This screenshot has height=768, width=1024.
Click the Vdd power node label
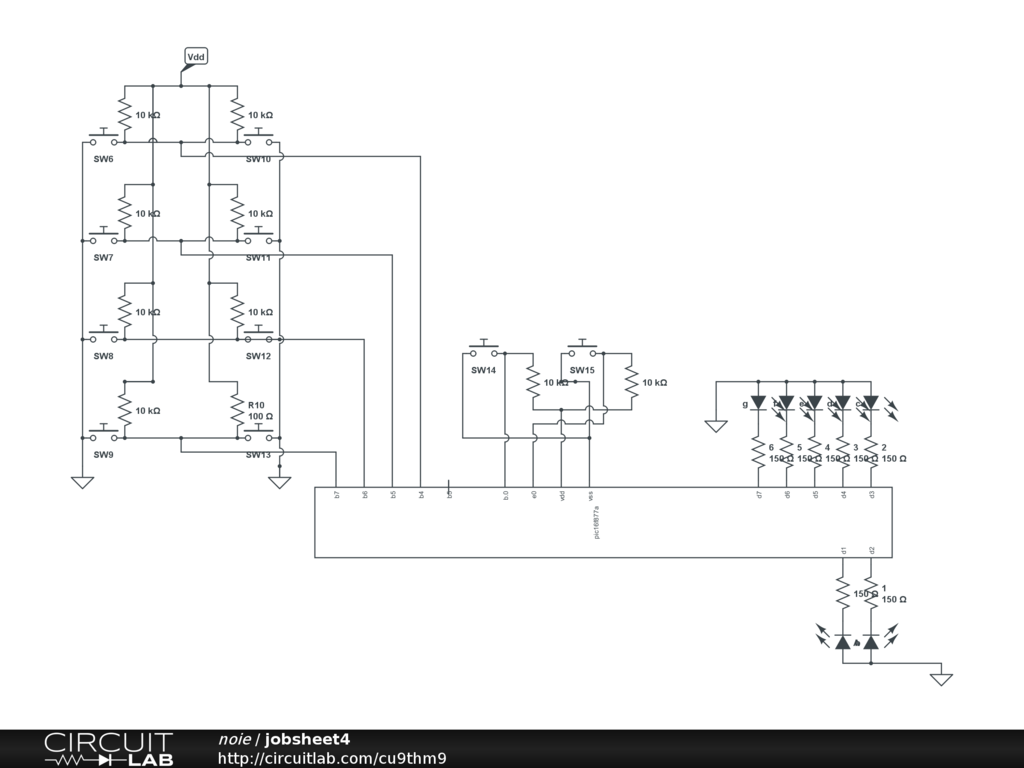tap(196, 57)
